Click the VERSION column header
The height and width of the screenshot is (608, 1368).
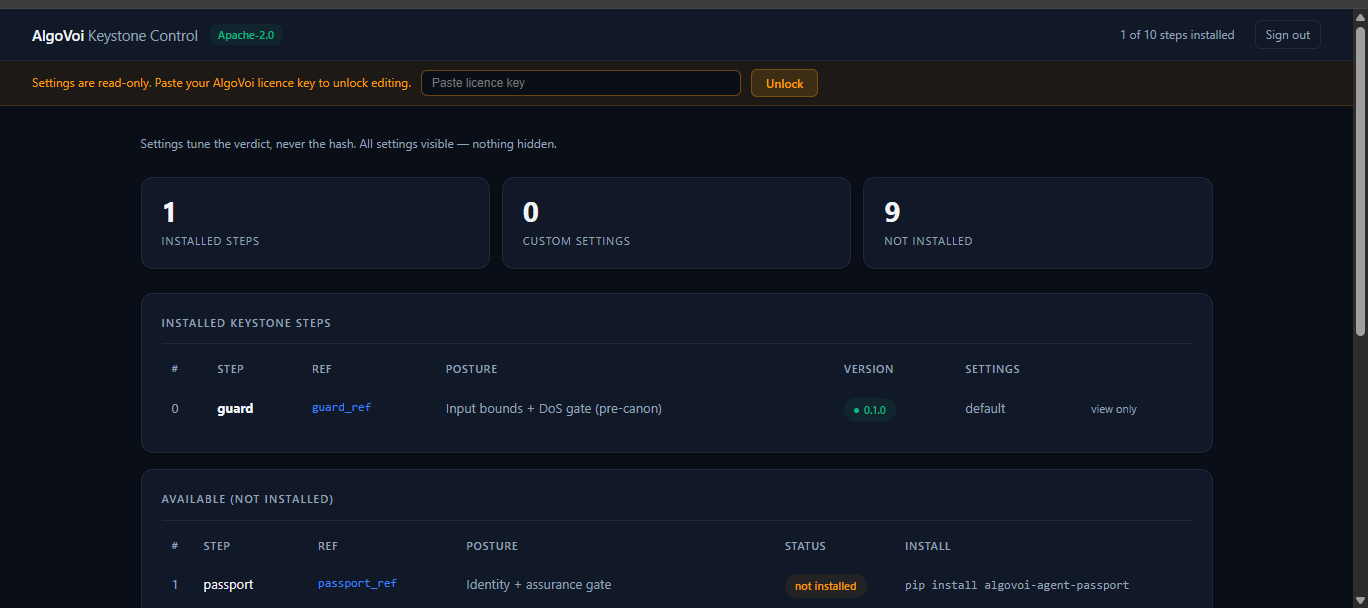click(869, 369)
